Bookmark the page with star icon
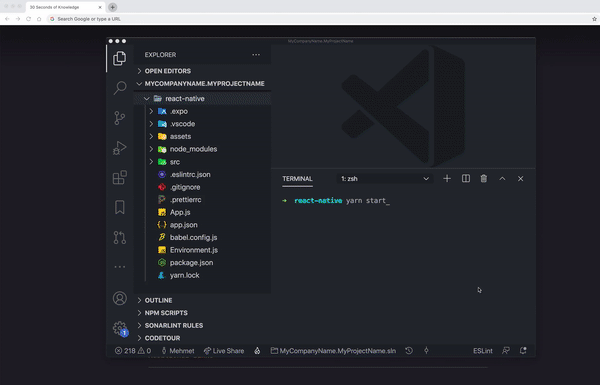600x385 pixels. pyautogui.click(x=594, y=19)
